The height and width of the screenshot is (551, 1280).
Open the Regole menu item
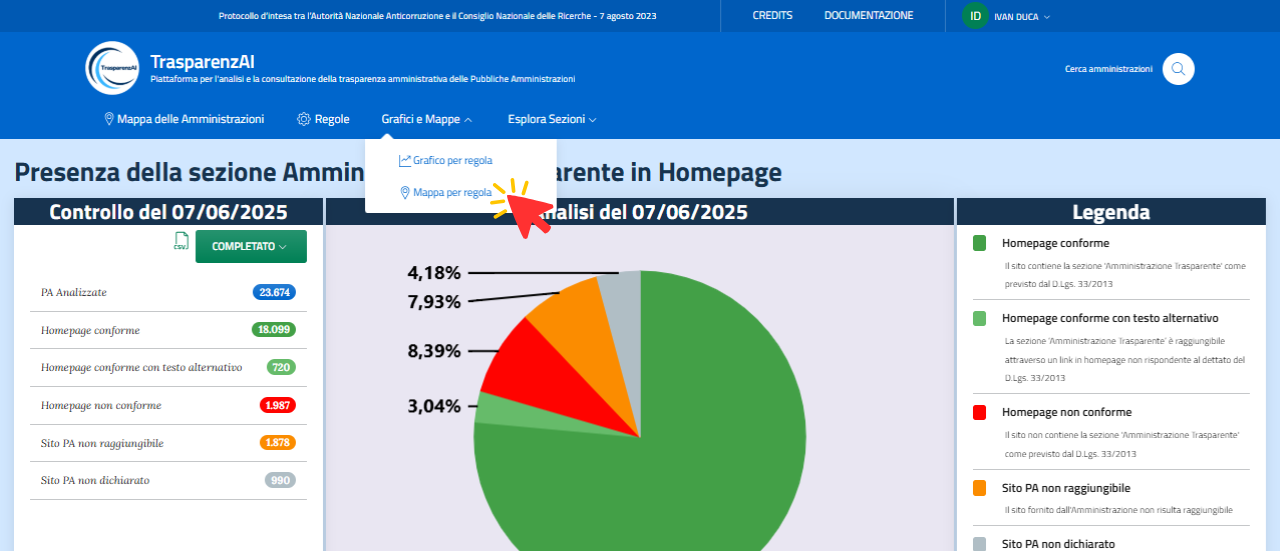point(323,119)
